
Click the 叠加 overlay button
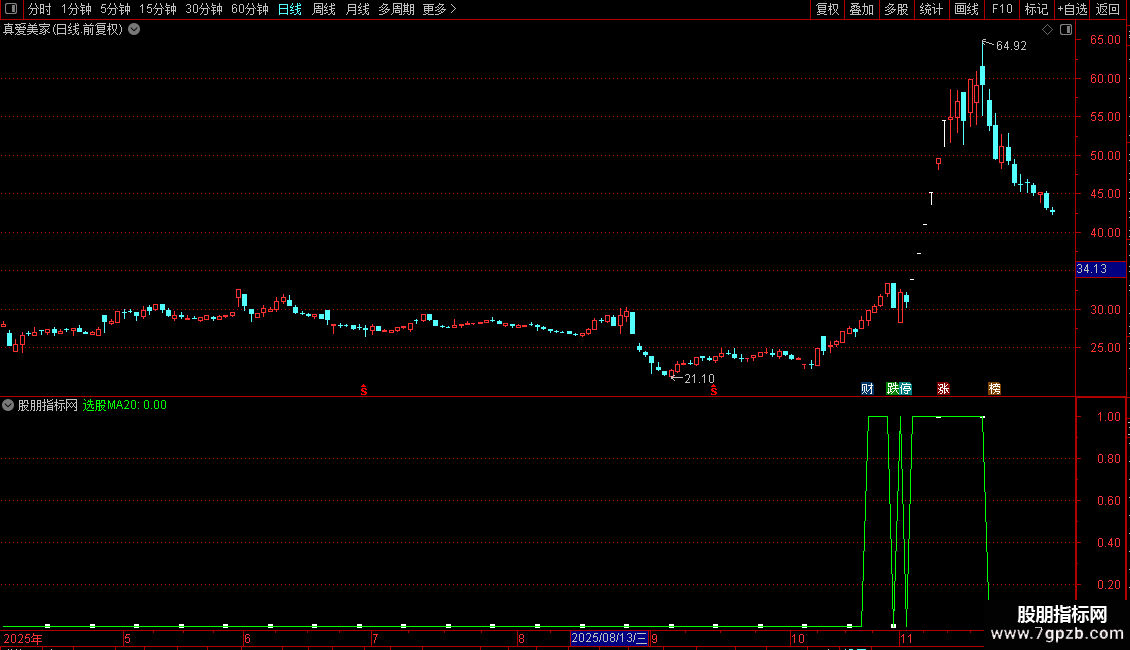click(861, 9)
